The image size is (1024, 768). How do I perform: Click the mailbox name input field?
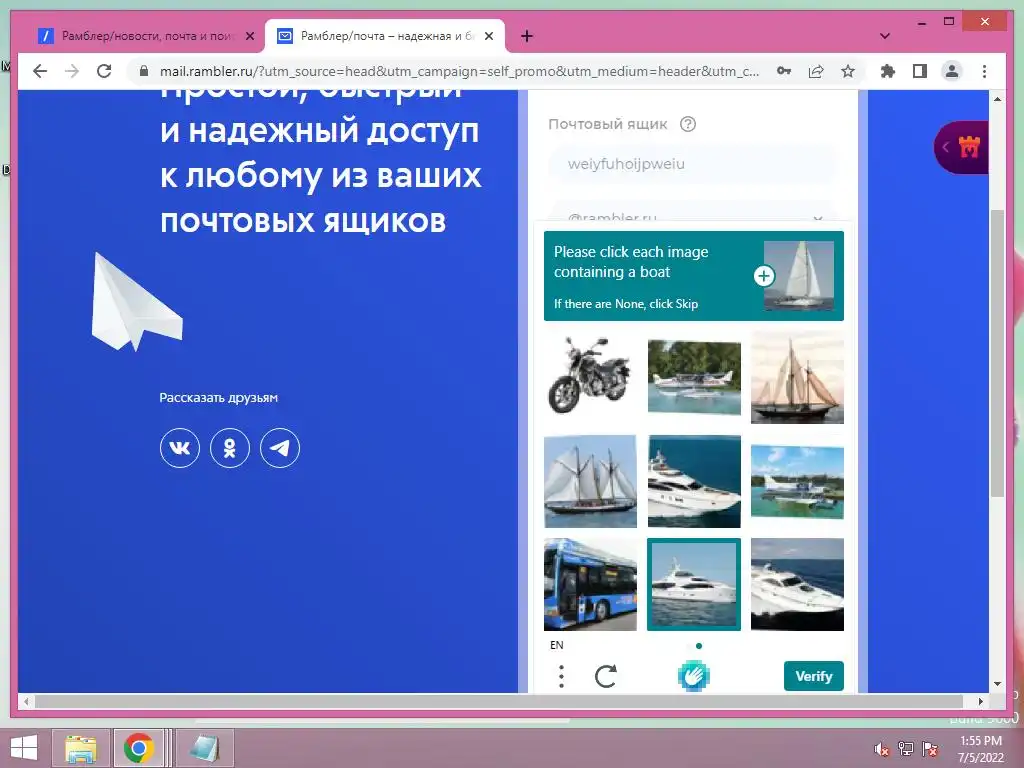point(692,164)
